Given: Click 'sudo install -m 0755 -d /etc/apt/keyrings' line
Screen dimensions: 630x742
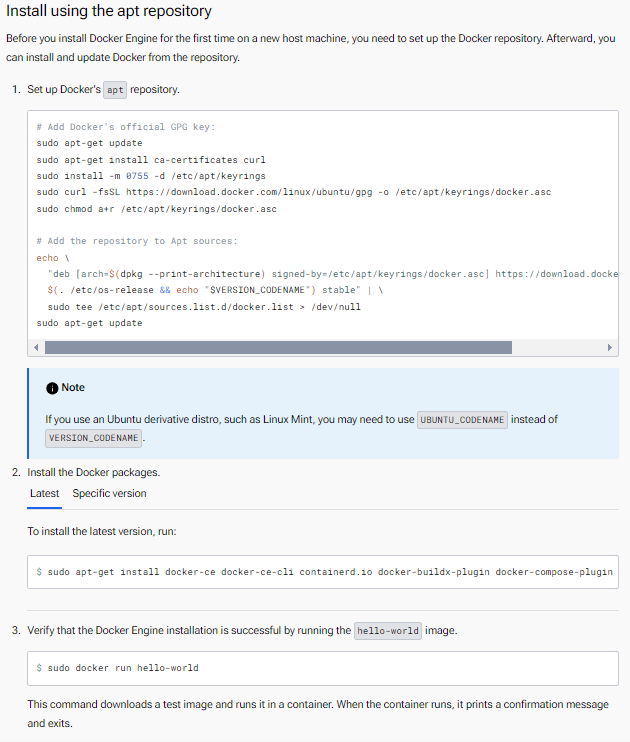Looking at the screenshot, I should pos(151,176).
